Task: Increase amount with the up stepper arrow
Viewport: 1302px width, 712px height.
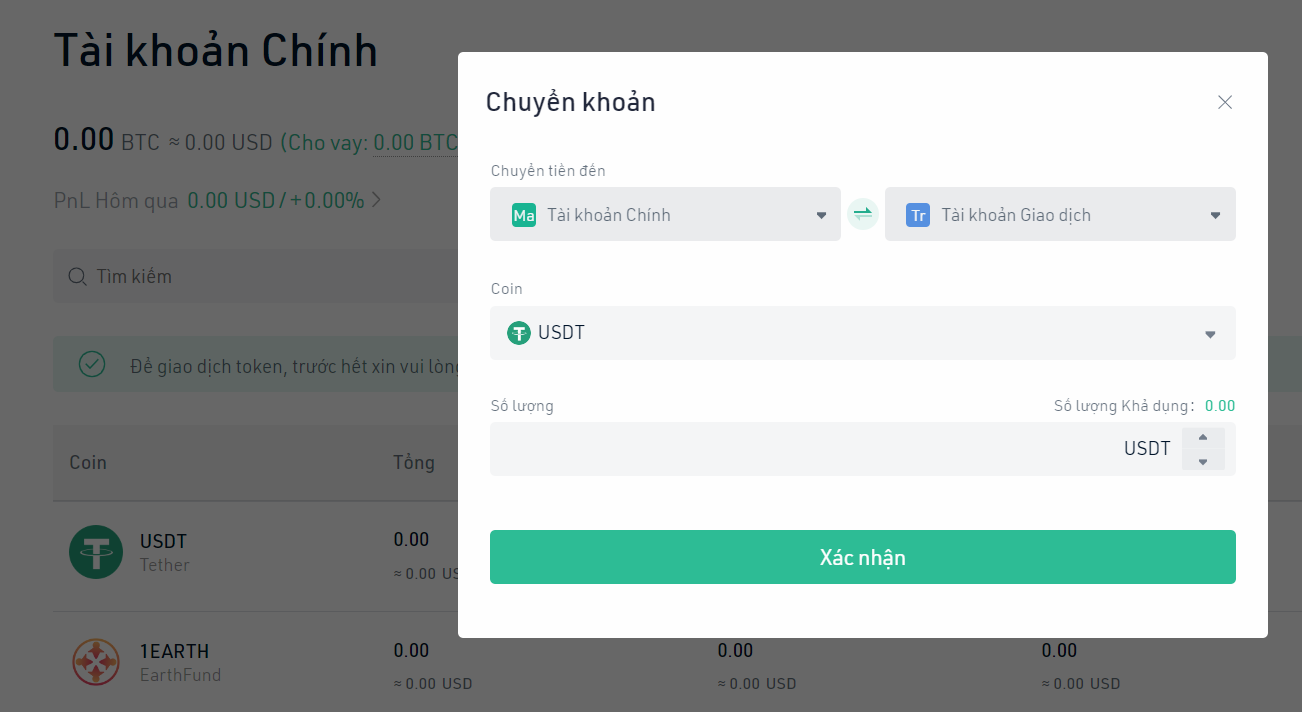Action: (x=1203, y=437)
